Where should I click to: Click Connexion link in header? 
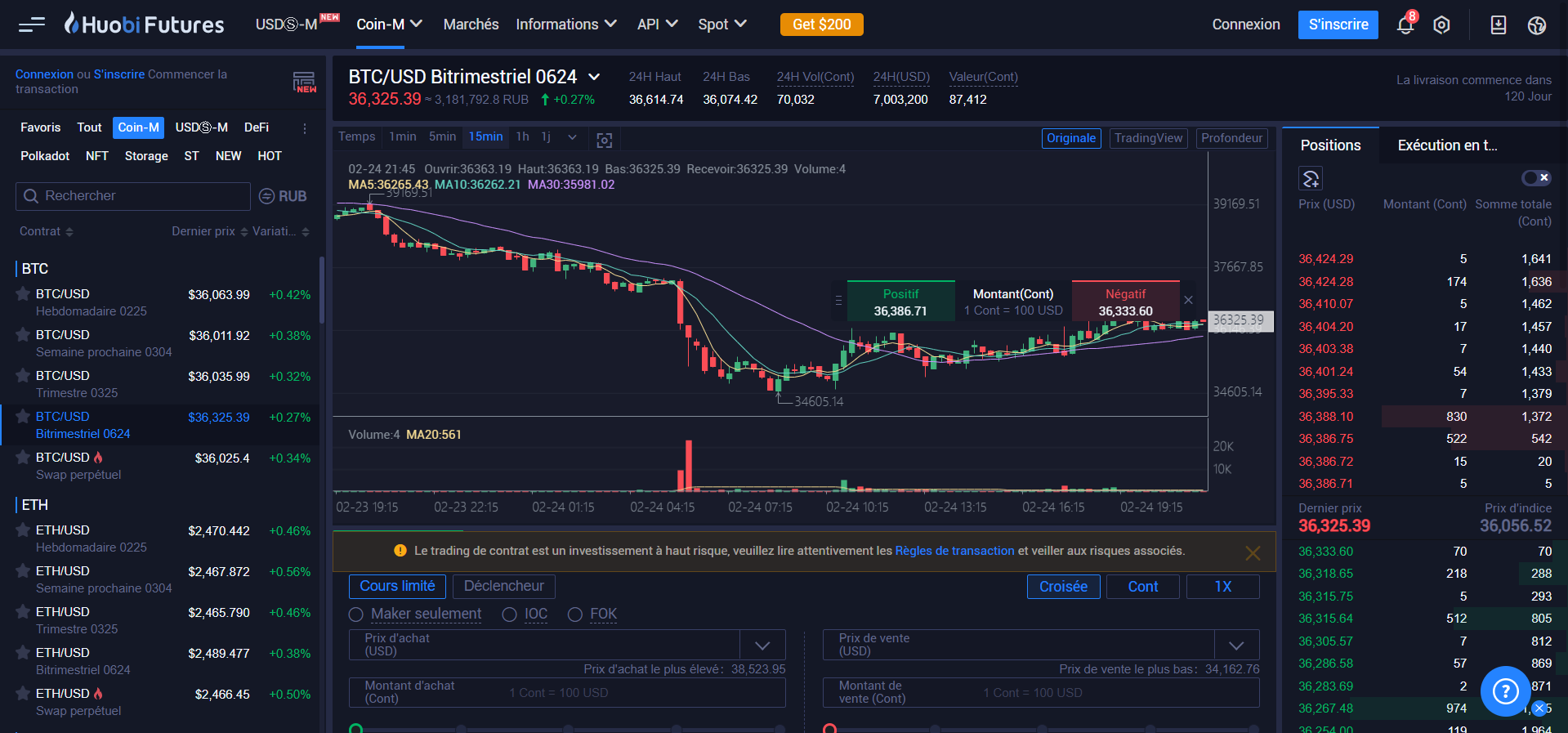1245,25
